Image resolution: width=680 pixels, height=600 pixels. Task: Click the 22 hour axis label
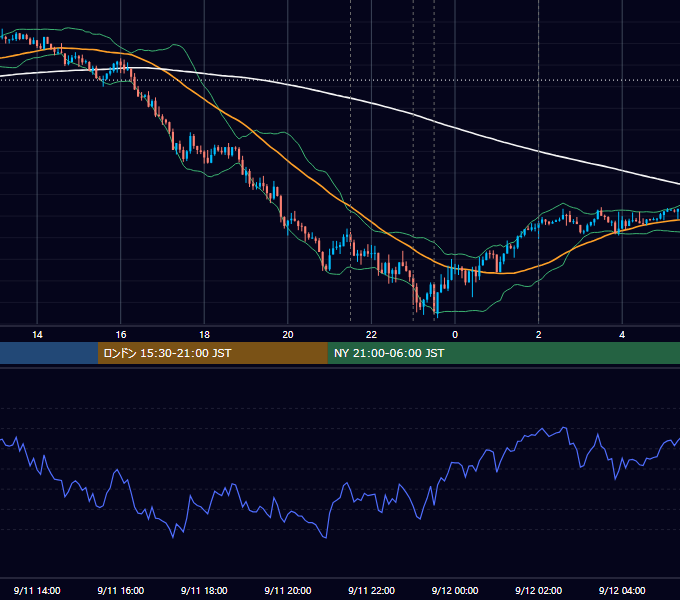click(x=371, y=335)
